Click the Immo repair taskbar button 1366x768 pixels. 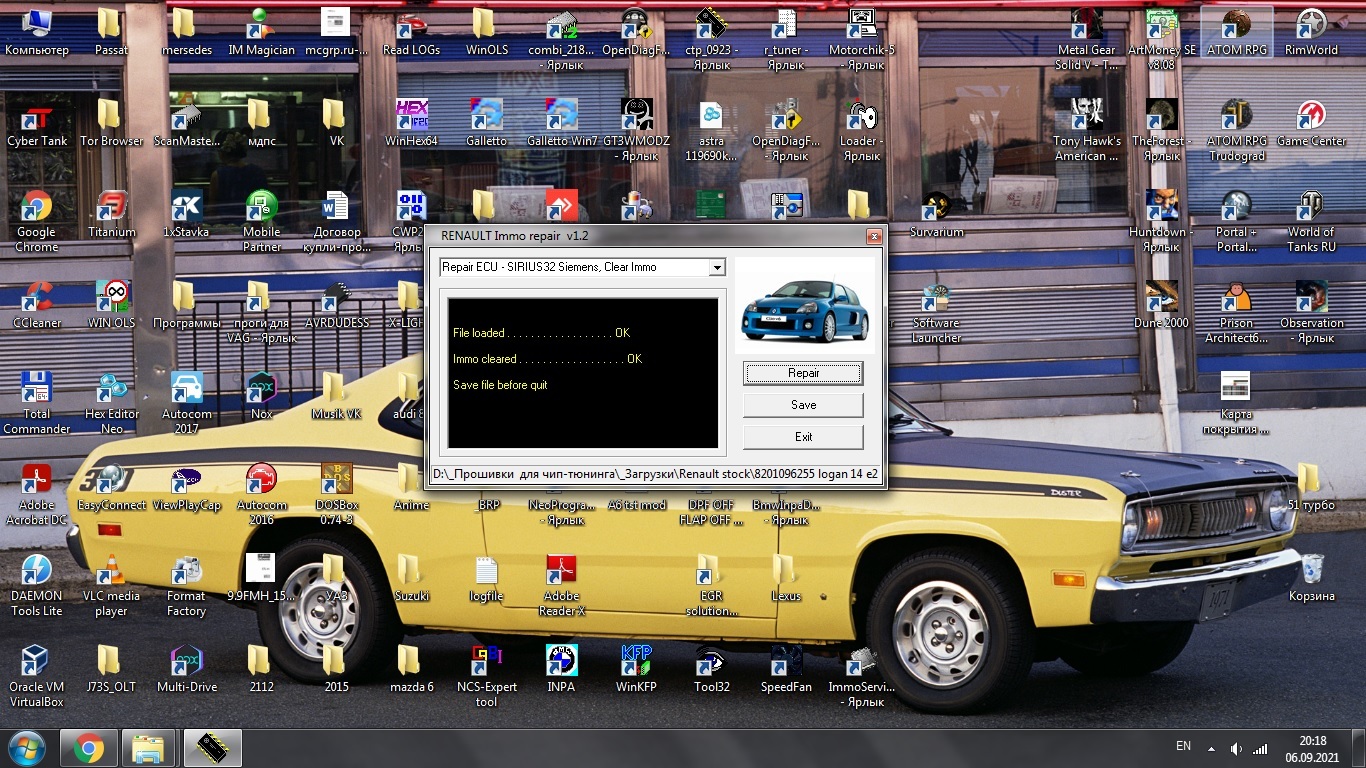click(x=212, y=748)
